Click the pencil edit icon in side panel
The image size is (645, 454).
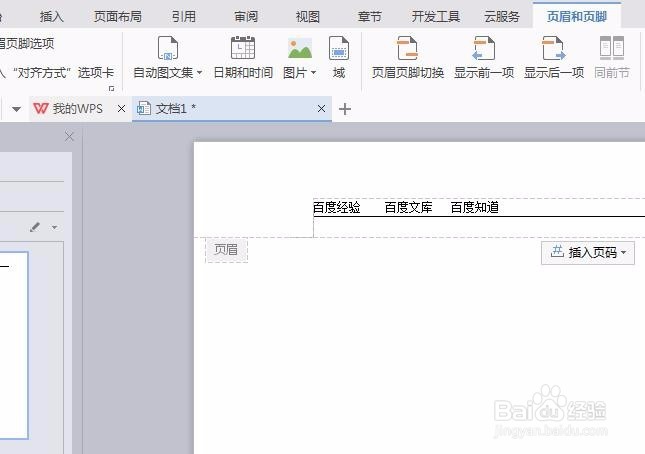tap(35, 227)
